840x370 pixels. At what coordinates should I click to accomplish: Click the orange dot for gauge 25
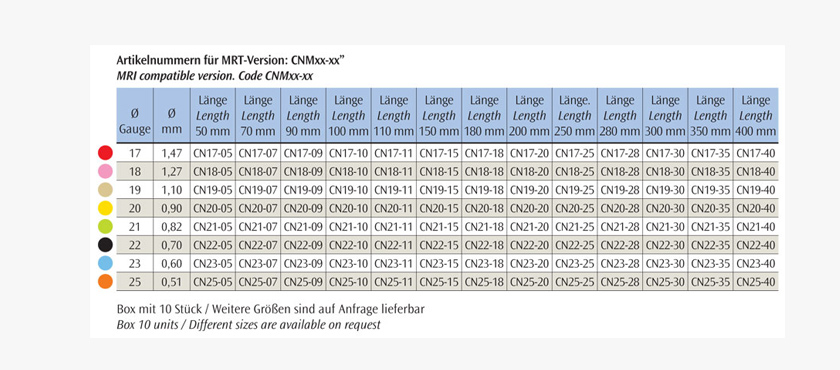tap(106, 281)
